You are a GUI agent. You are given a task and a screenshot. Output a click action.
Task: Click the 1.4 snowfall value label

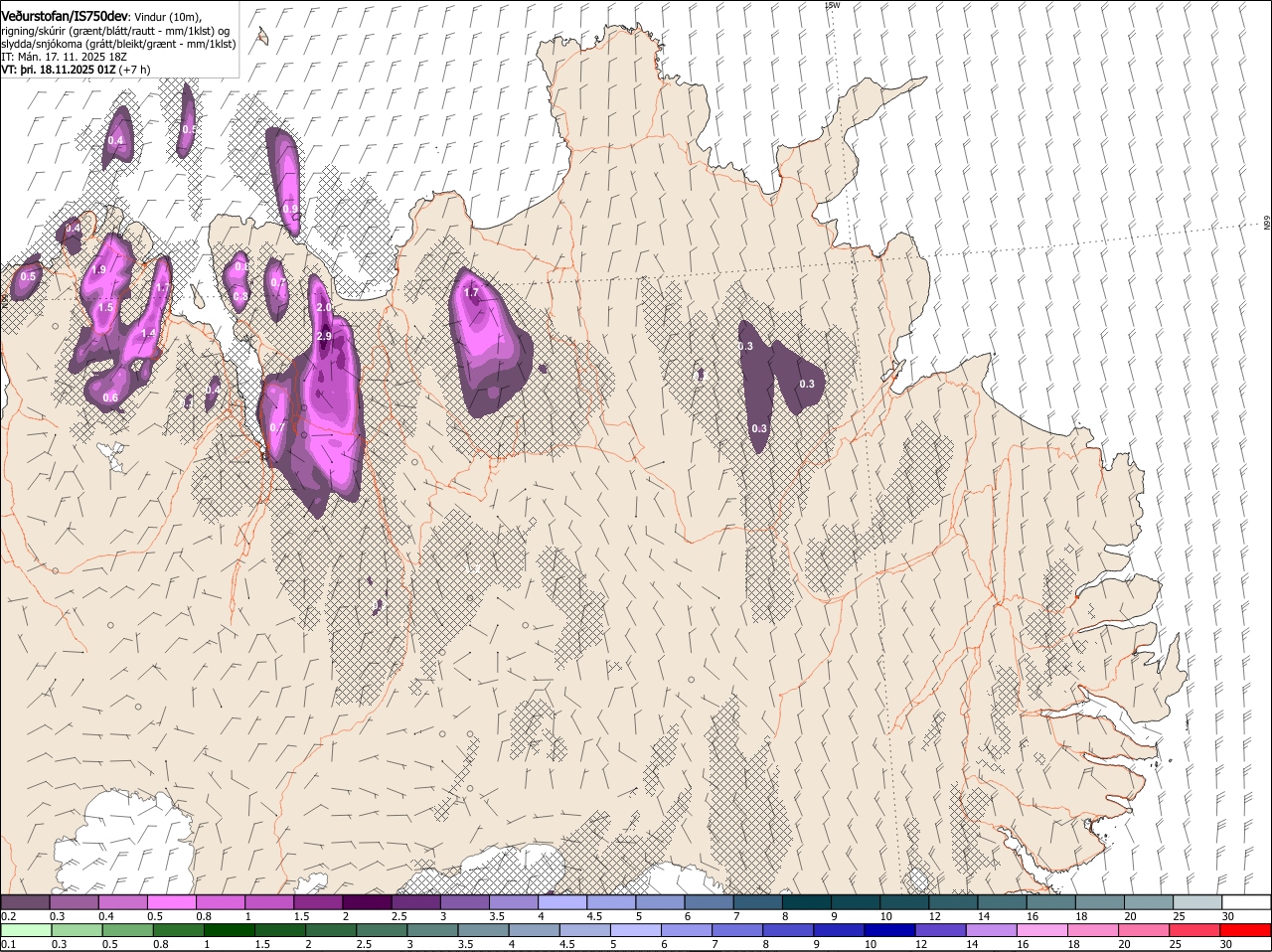[x=149, y=333]
